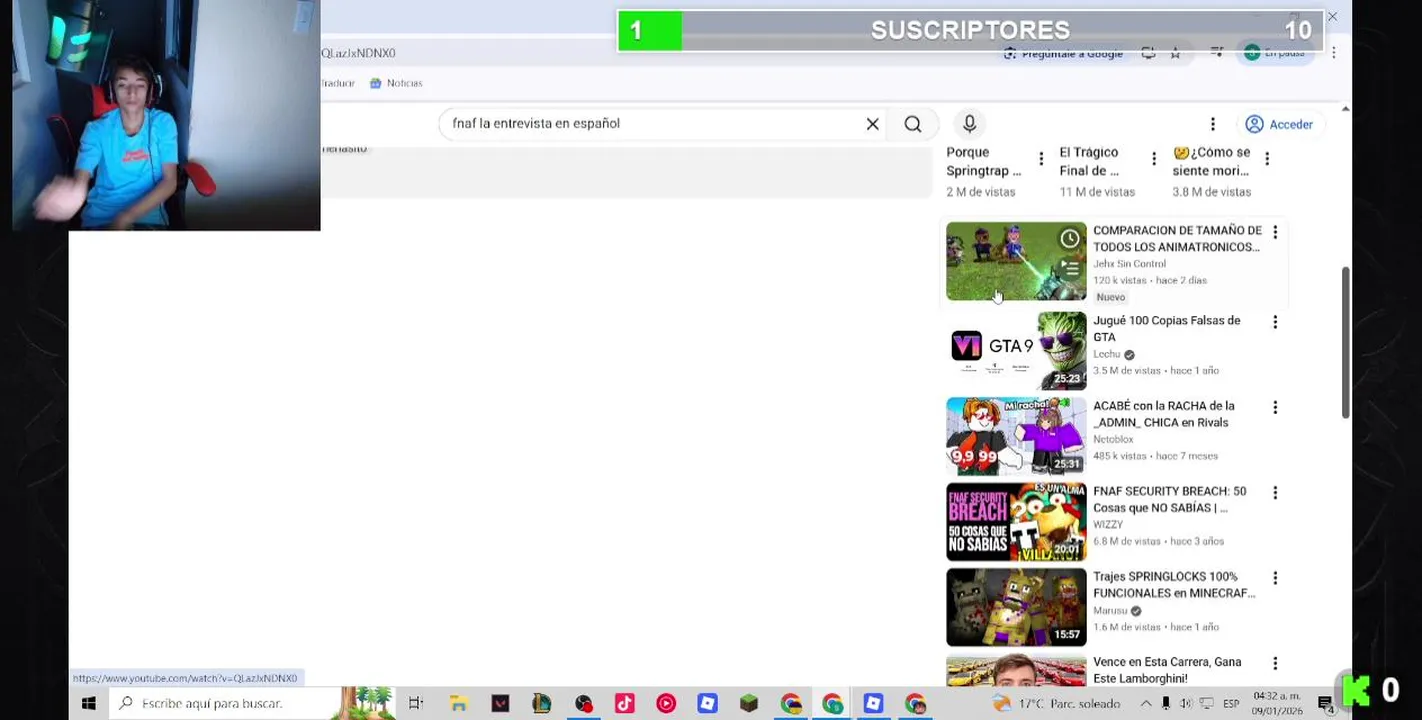The height and width of the screenshot is (720, 1422).
Task: Open YouTube settings three-dot menu beside Acceder
Action: (x=1213, y=124)
